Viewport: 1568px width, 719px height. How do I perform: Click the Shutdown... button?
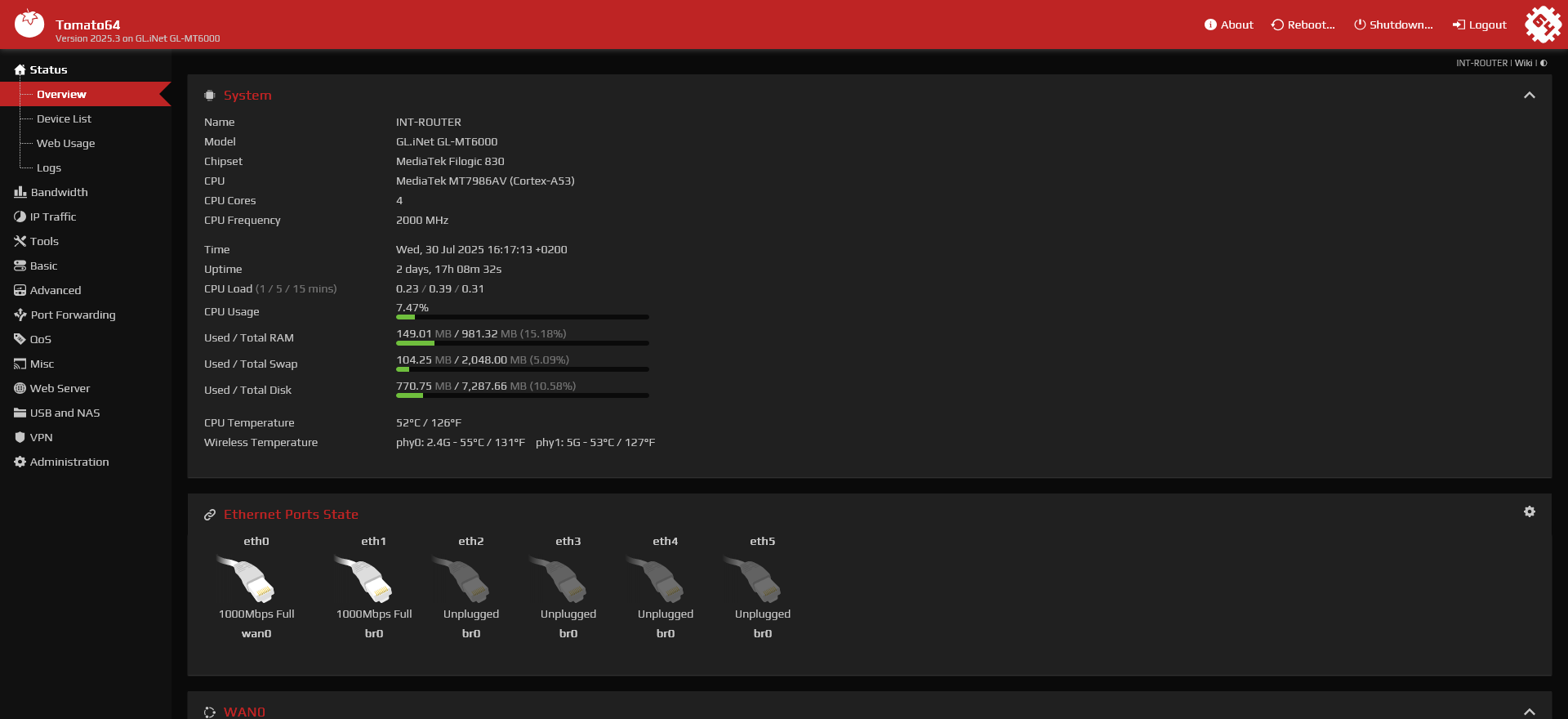click(1393, 25)
